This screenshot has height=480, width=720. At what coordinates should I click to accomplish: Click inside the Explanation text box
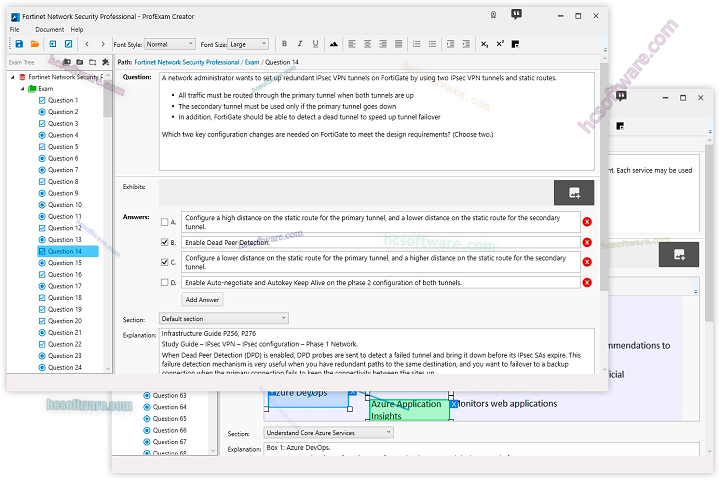coord(377,351)
